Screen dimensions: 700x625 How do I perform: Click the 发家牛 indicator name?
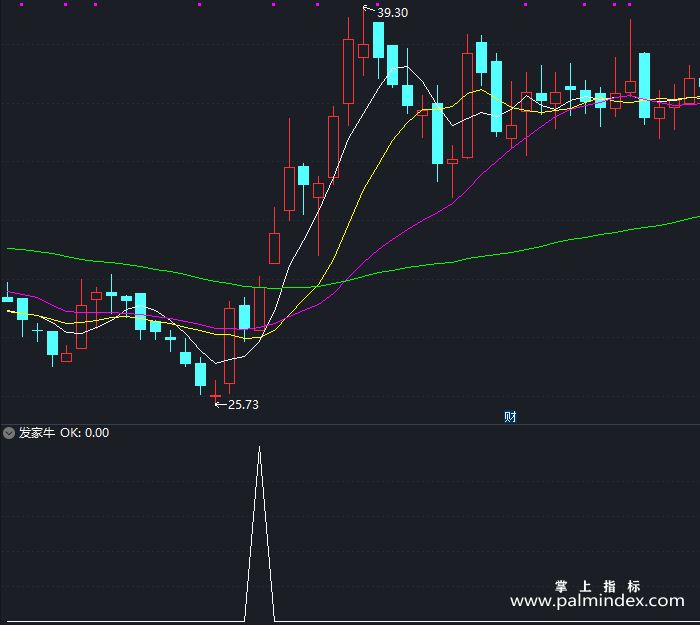(x=37, y=433)
